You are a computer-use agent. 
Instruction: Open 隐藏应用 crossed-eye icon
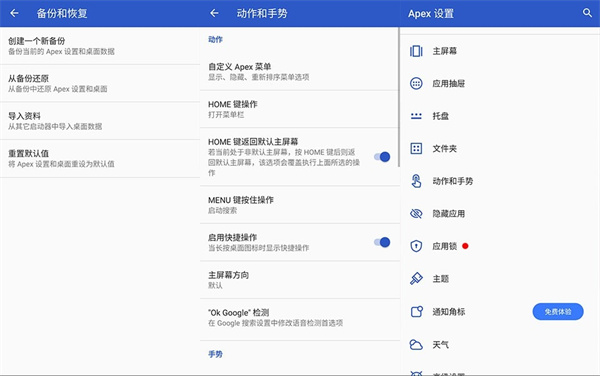(416, 213)
